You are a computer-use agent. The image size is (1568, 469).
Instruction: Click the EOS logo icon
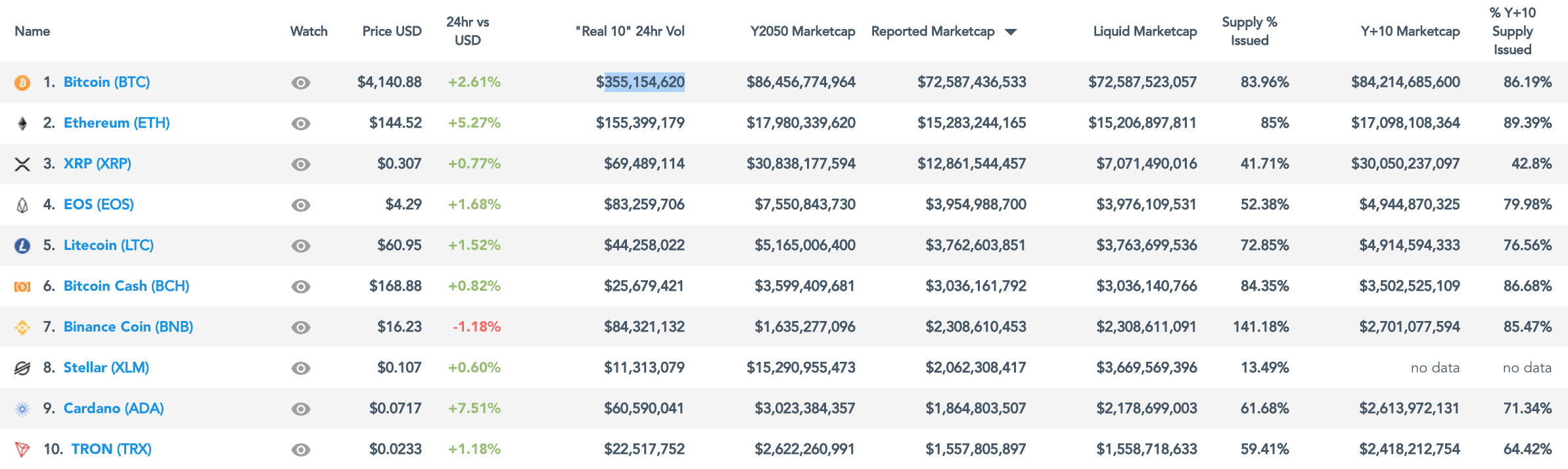22,205
